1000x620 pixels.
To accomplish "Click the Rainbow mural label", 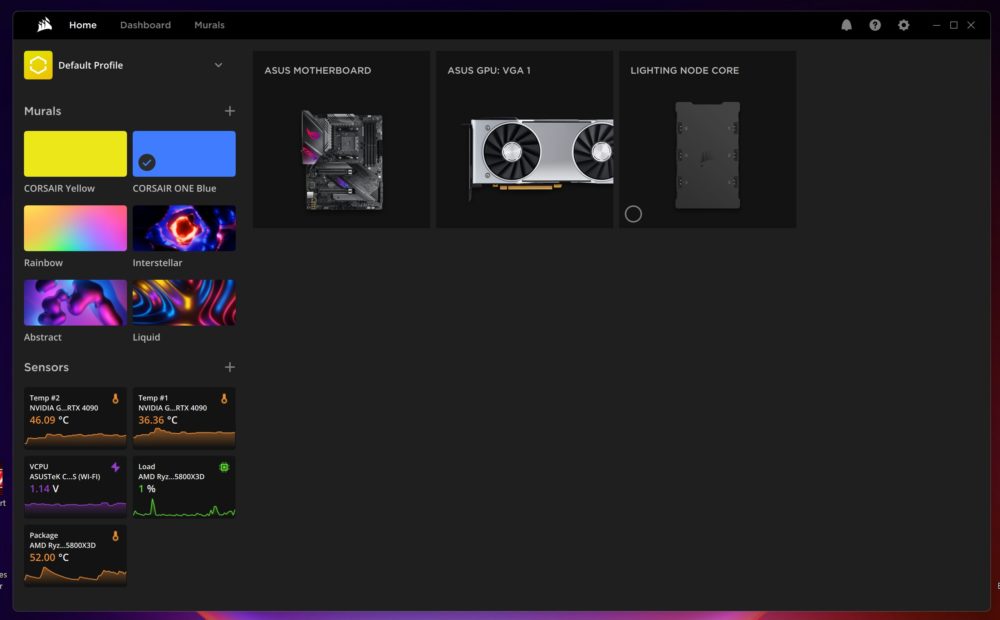I will pos(43,263).
